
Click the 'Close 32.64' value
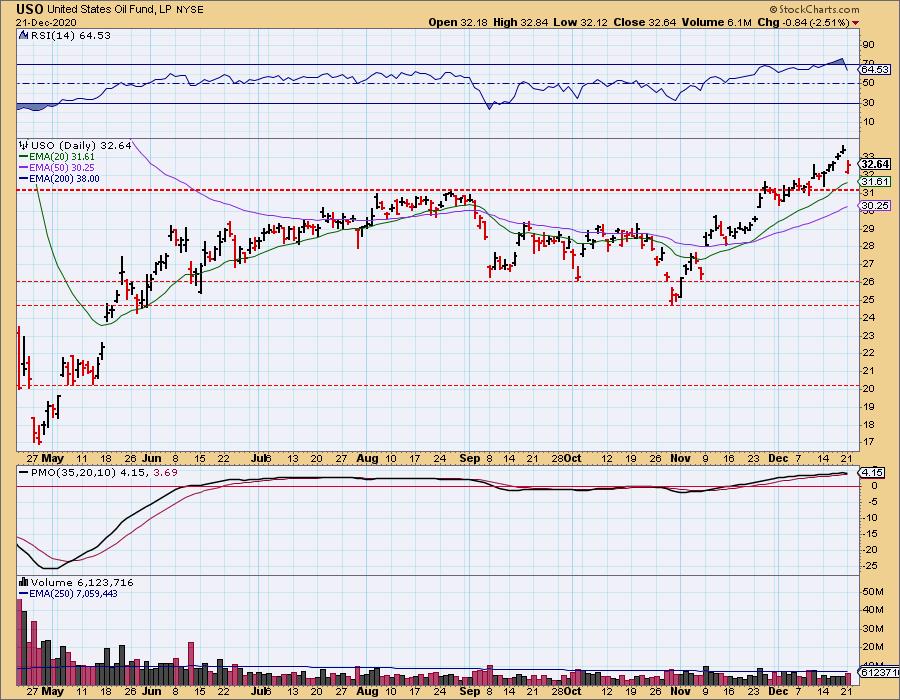645,22
